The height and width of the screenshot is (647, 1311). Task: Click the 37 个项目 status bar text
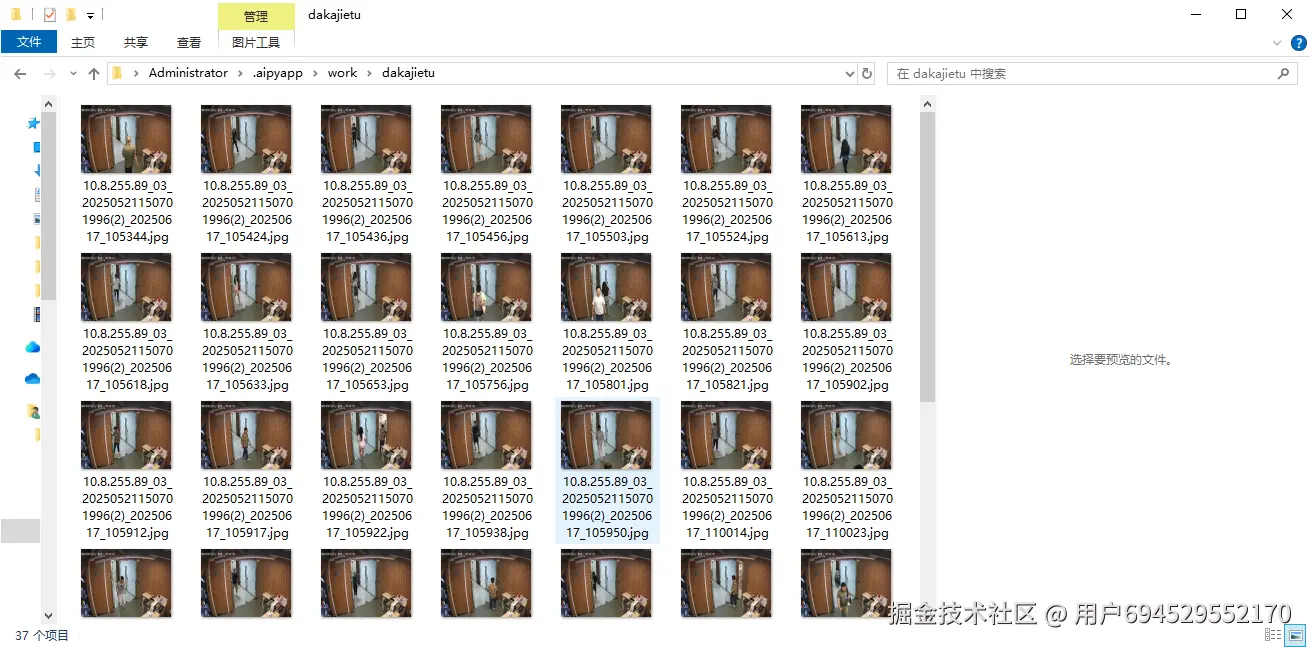(x=42, y=635)
